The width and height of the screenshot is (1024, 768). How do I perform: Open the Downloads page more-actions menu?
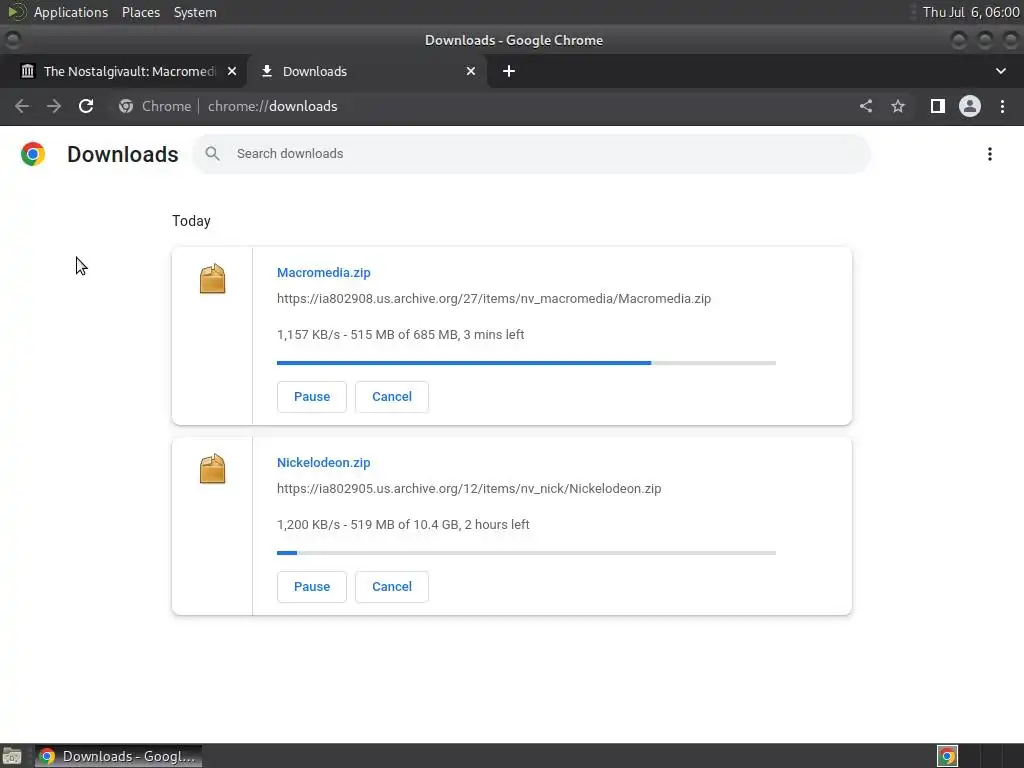click(990, 154)
